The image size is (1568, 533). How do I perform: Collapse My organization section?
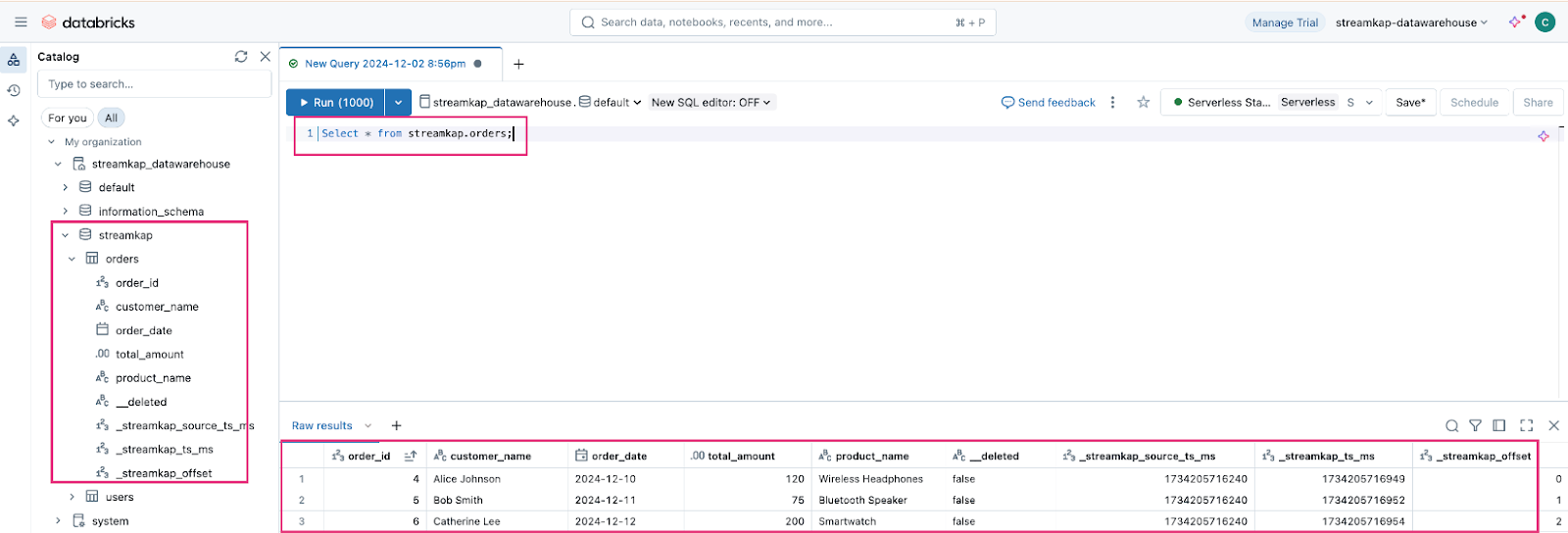pyautogui.click(x=52, y=142)
